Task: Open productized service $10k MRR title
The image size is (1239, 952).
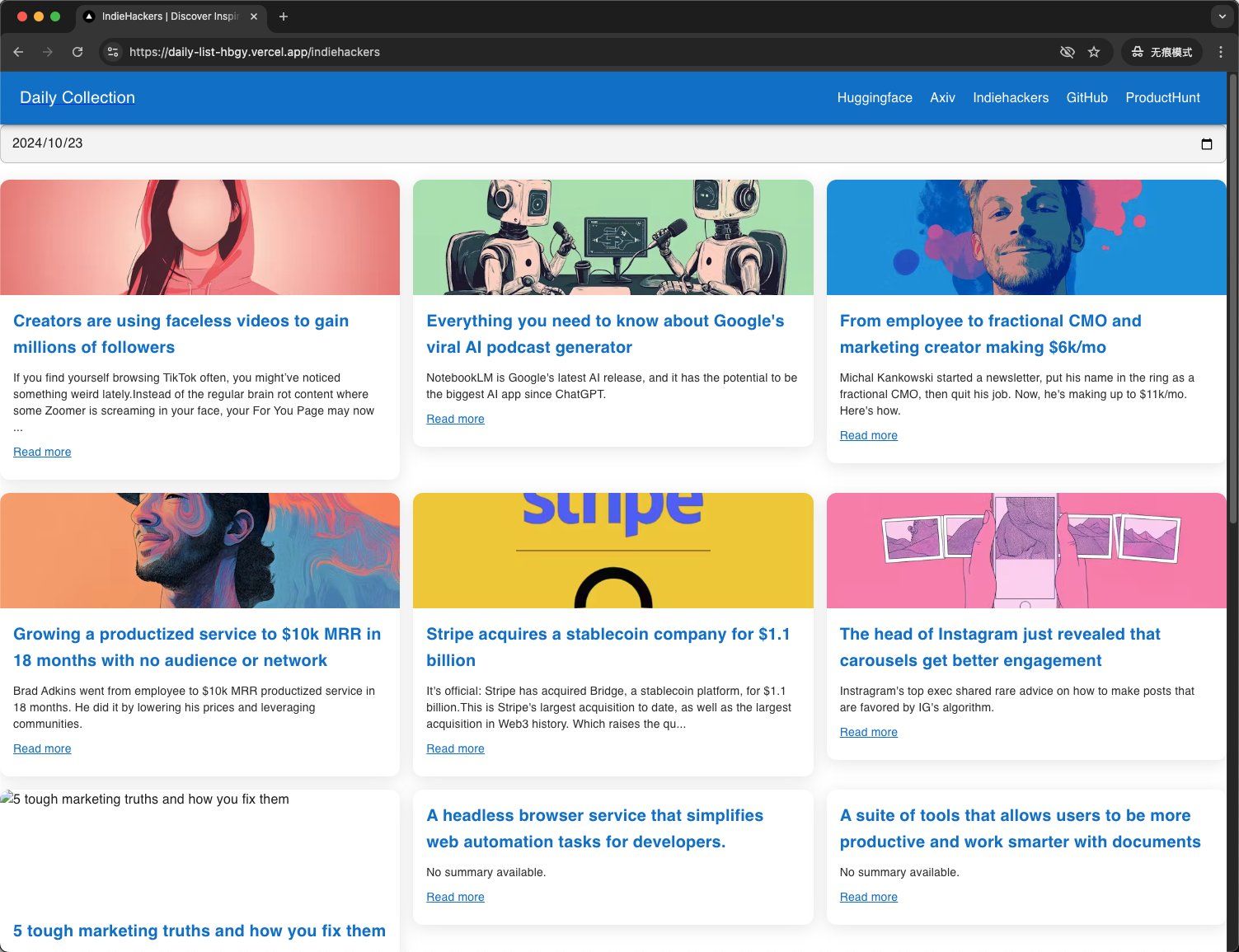Action: 197,647
